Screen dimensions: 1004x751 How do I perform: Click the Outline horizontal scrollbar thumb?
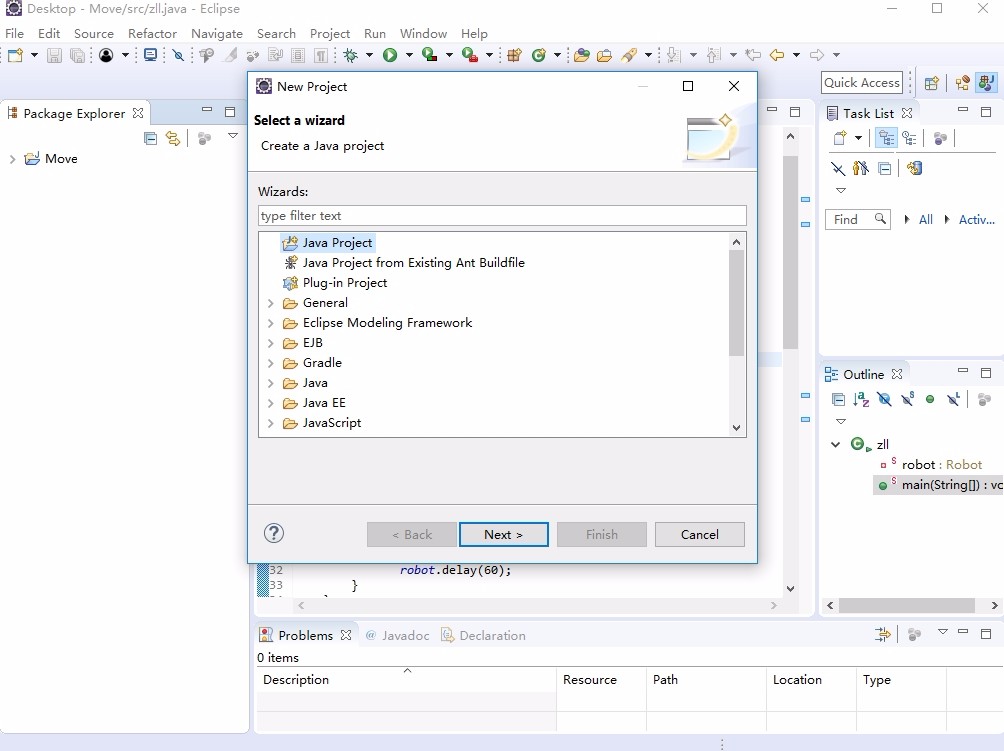(907, 605)
